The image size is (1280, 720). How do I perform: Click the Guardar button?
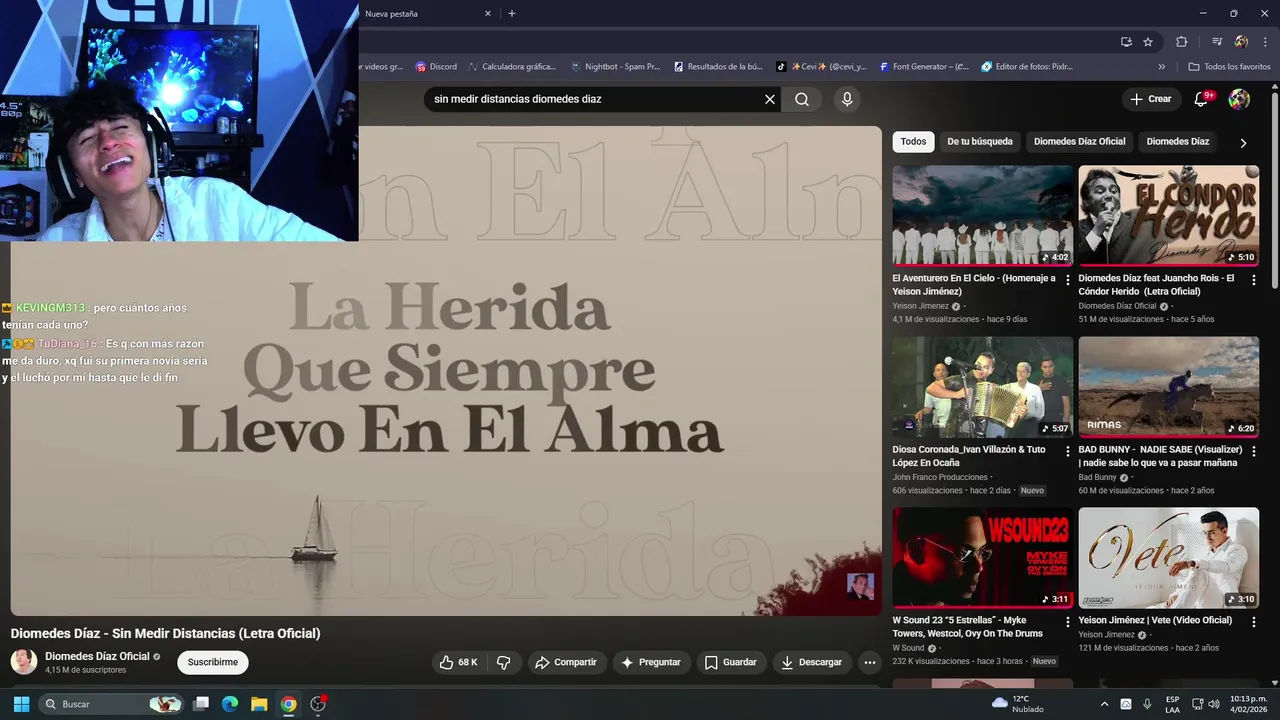pos(730,662)
